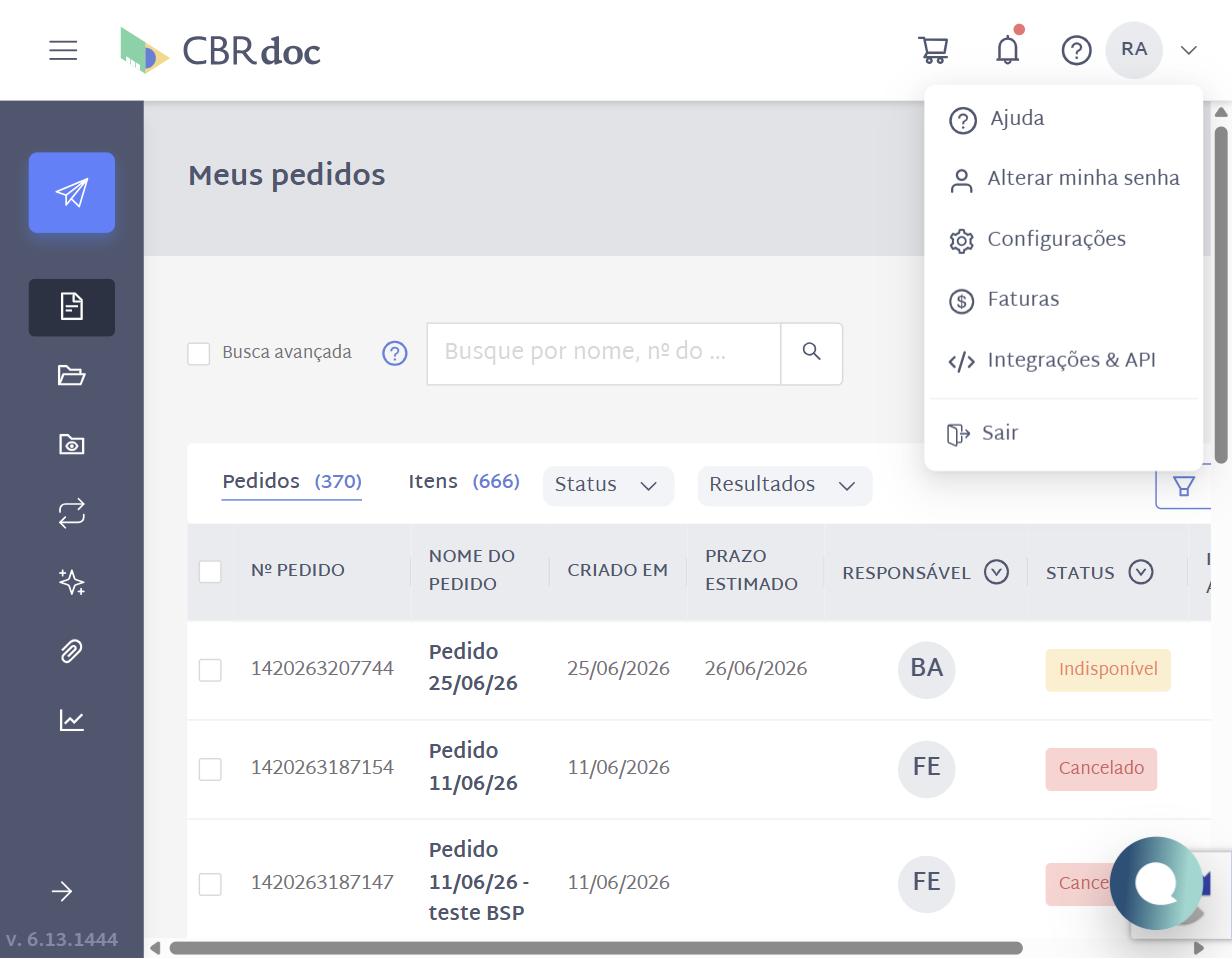
Task: Click the funnel filter button
Action: [x=1184, y=486]
